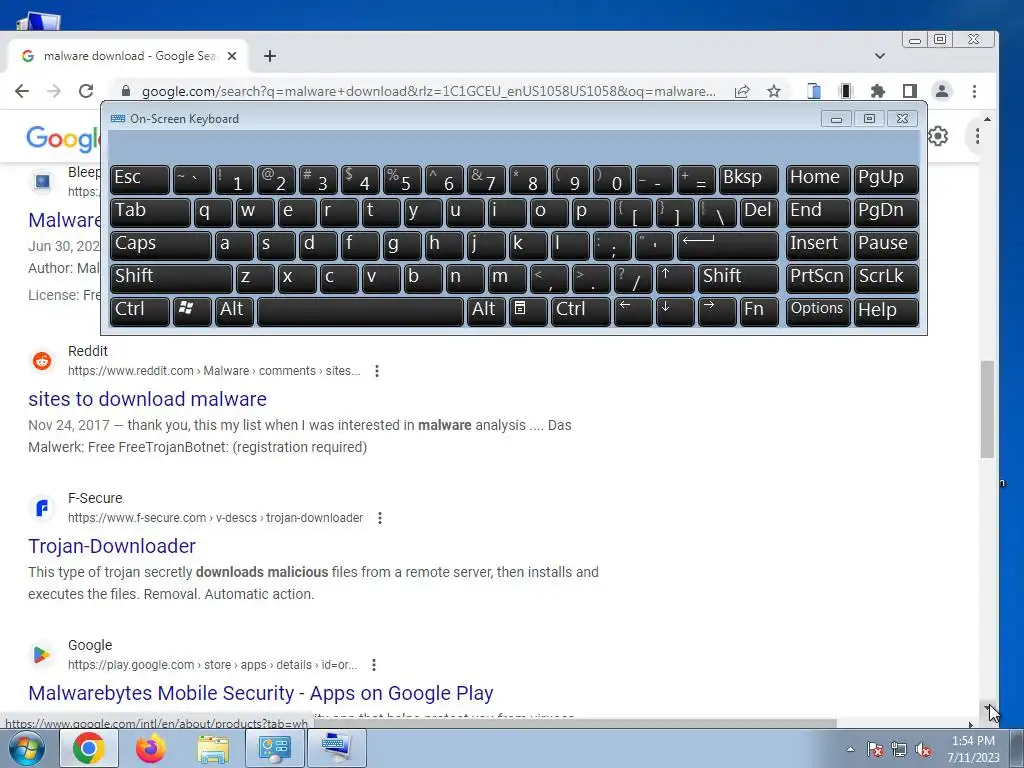Show hidden system tray icons
The image size is (1024, 768).
click(x=850, y=750)
